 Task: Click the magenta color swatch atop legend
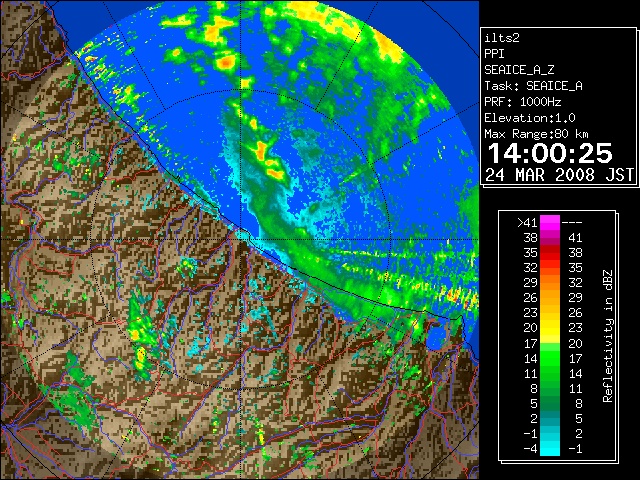[550, 223]
